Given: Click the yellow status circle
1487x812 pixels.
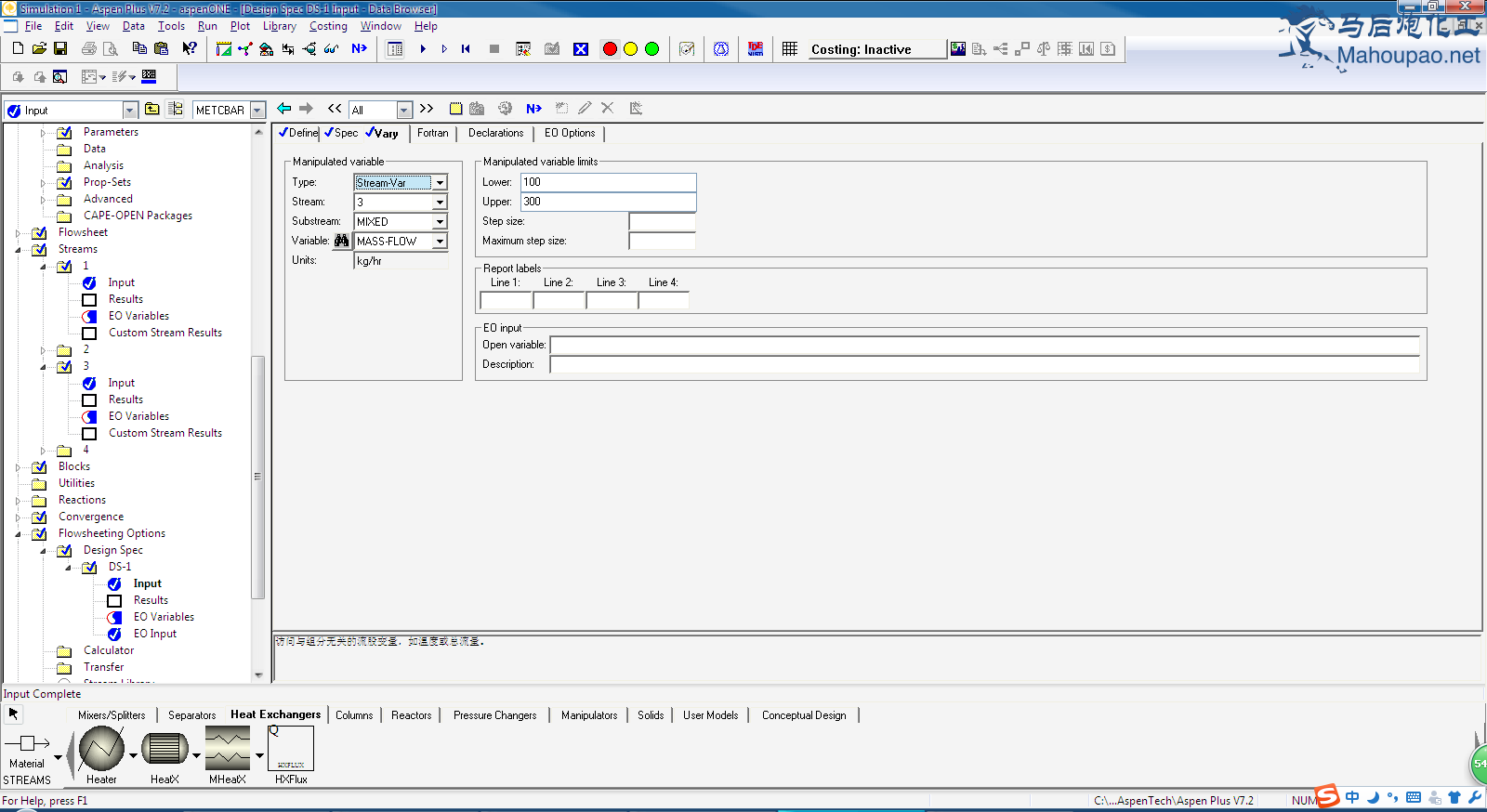Looking at the screenshot, I should pyautogui.click(x=631, y=48).
